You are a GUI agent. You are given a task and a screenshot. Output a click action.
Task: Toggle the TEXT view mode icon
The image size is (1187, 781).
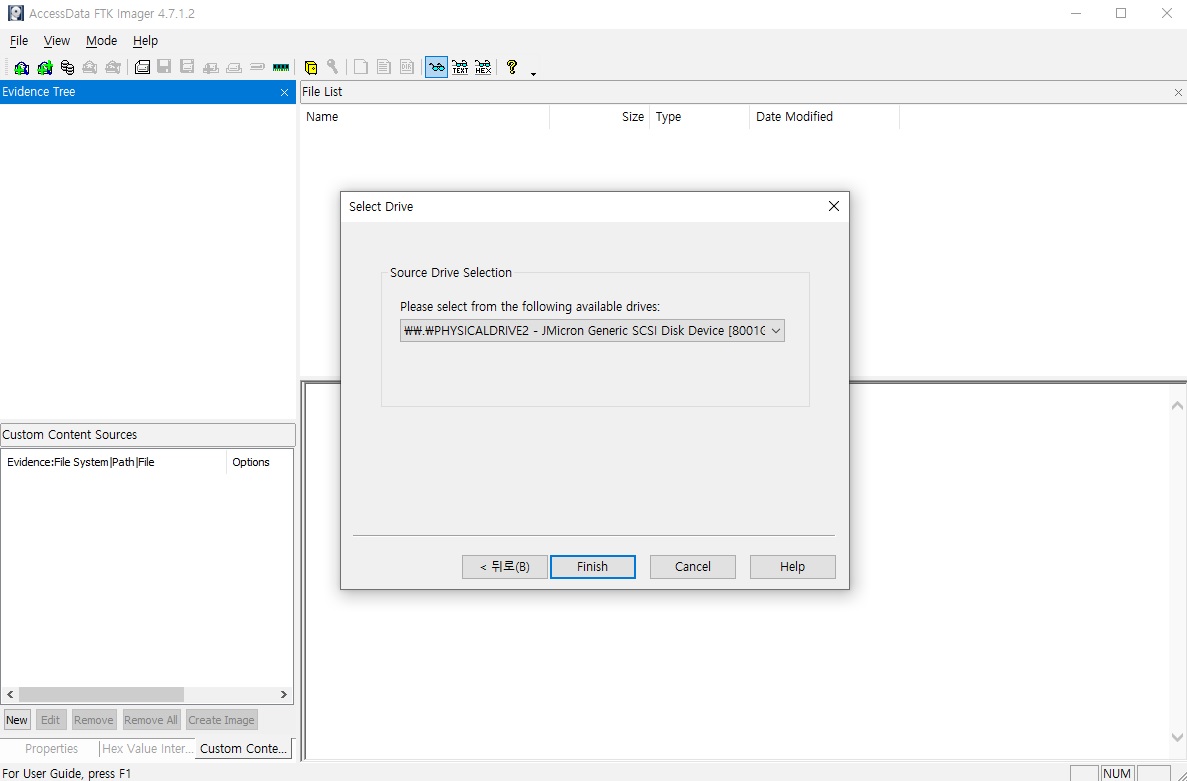pyautogui.click(x=460, y=67)
